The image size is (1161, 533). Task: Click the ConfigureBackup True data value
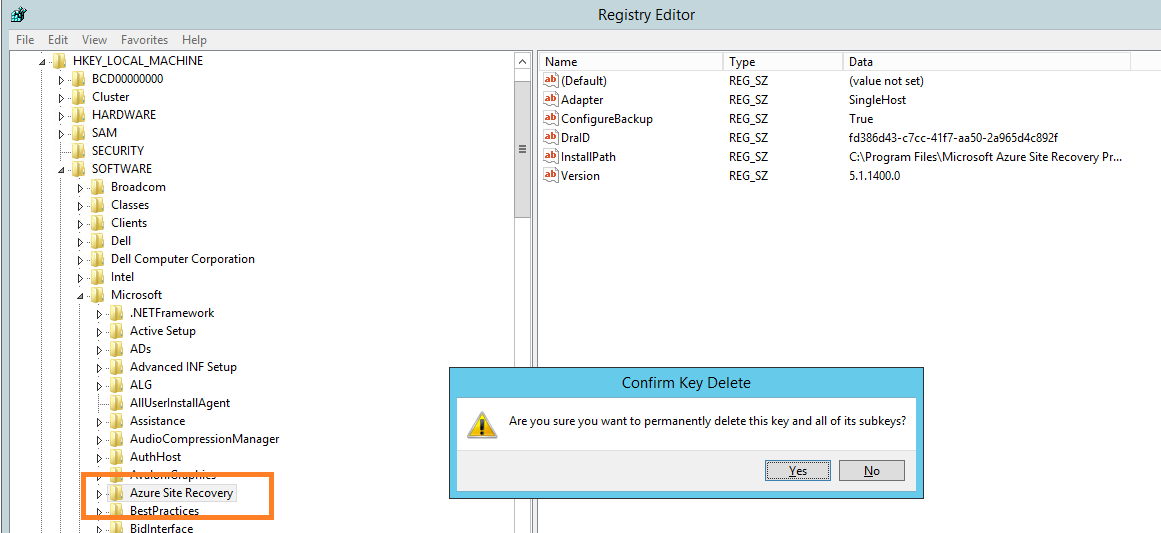861,118
